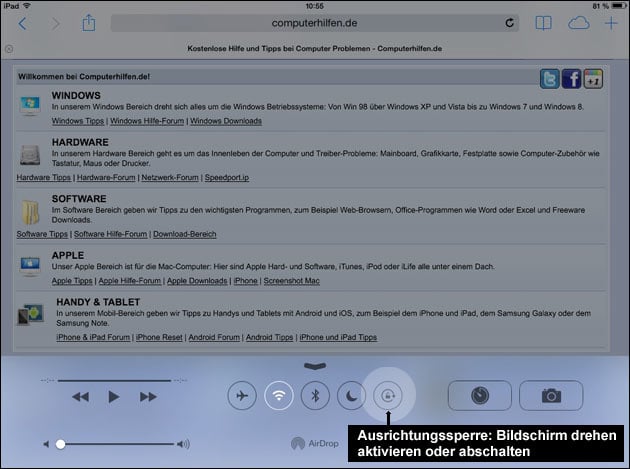Viewport: 630px width, 469px height.
Task: Click the Google +1 icon
Action: pyautogui.click(x=593, y=78)
